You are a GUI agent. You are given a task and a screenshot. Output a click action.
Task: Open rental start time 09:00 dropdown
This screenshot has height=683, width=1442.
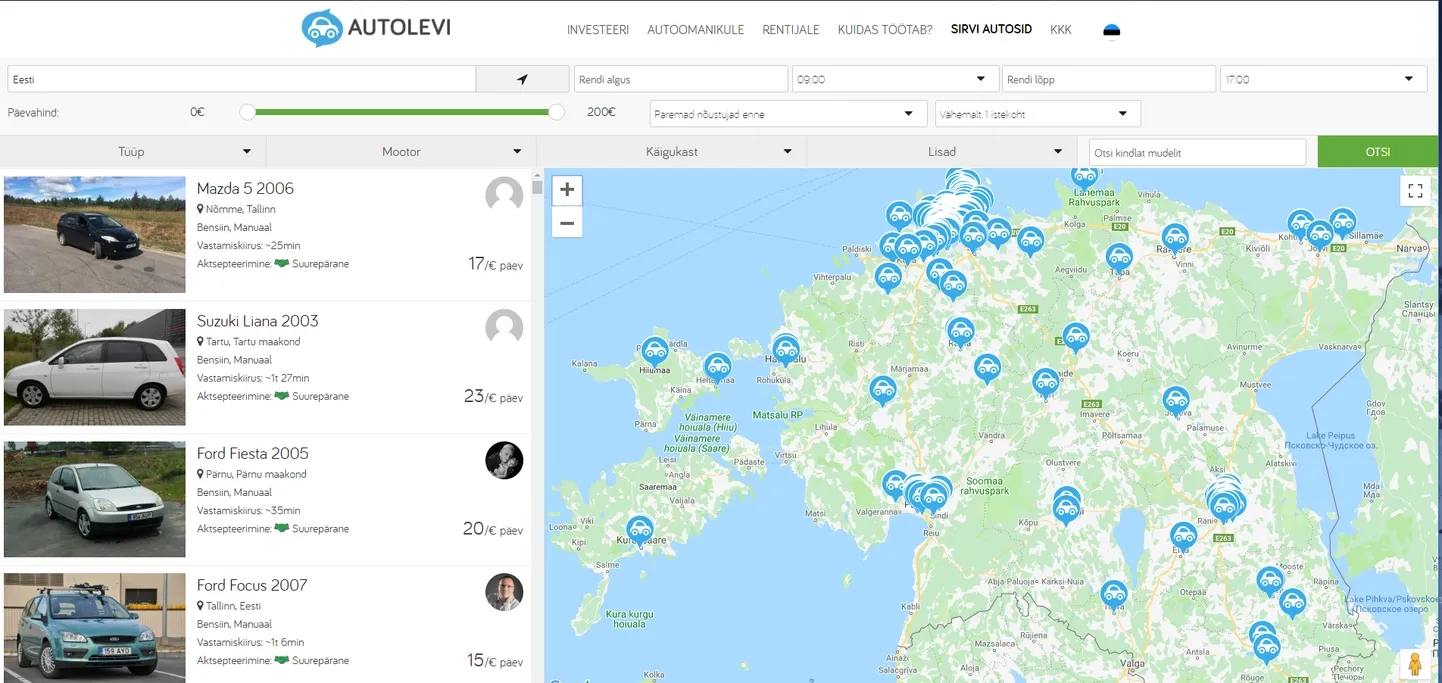tap(895, 79)
